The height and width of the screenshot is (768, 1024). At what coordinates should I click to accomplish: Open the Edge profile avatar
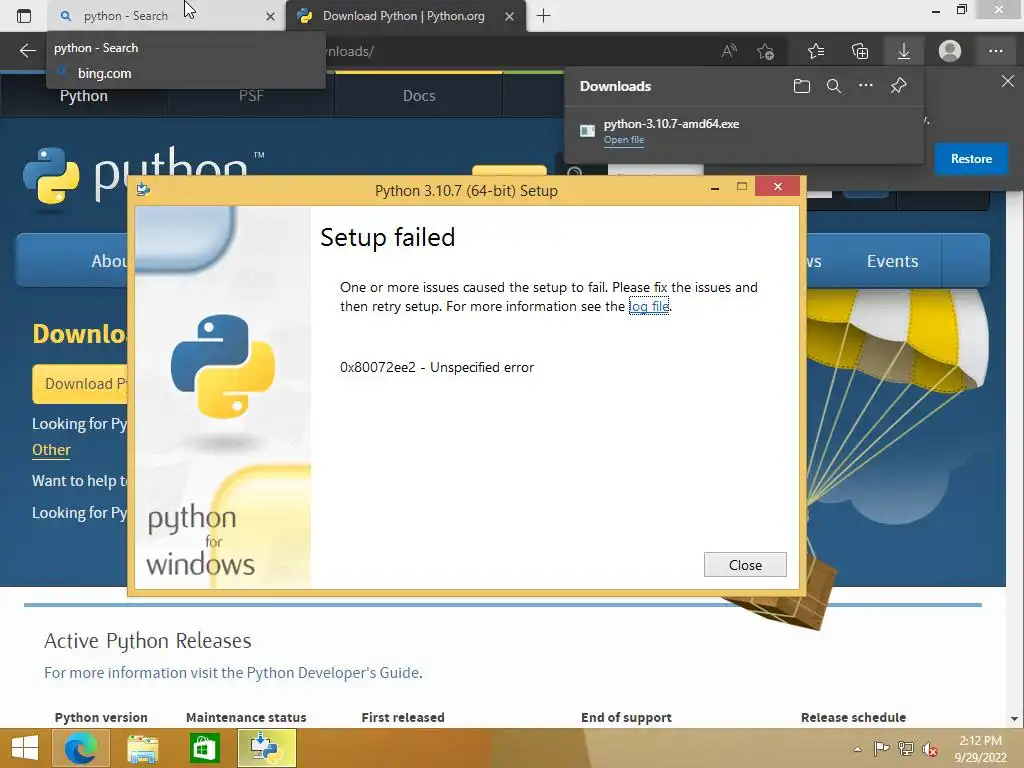[950, 51]
